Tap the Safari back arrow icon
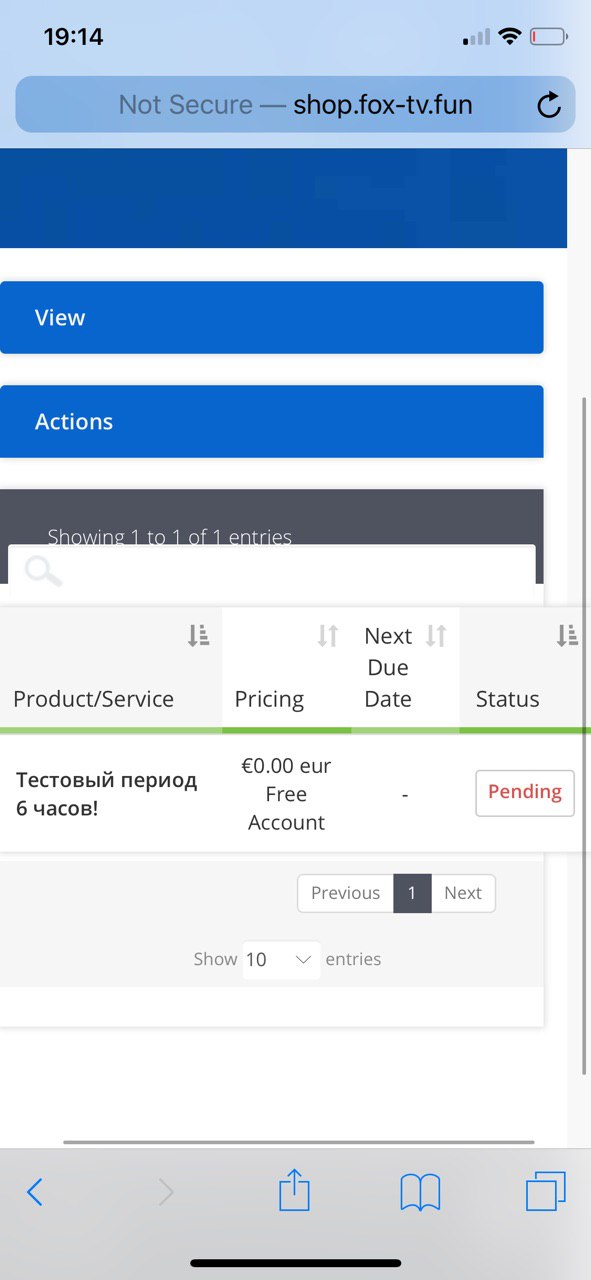 [x=35, y=1192]
